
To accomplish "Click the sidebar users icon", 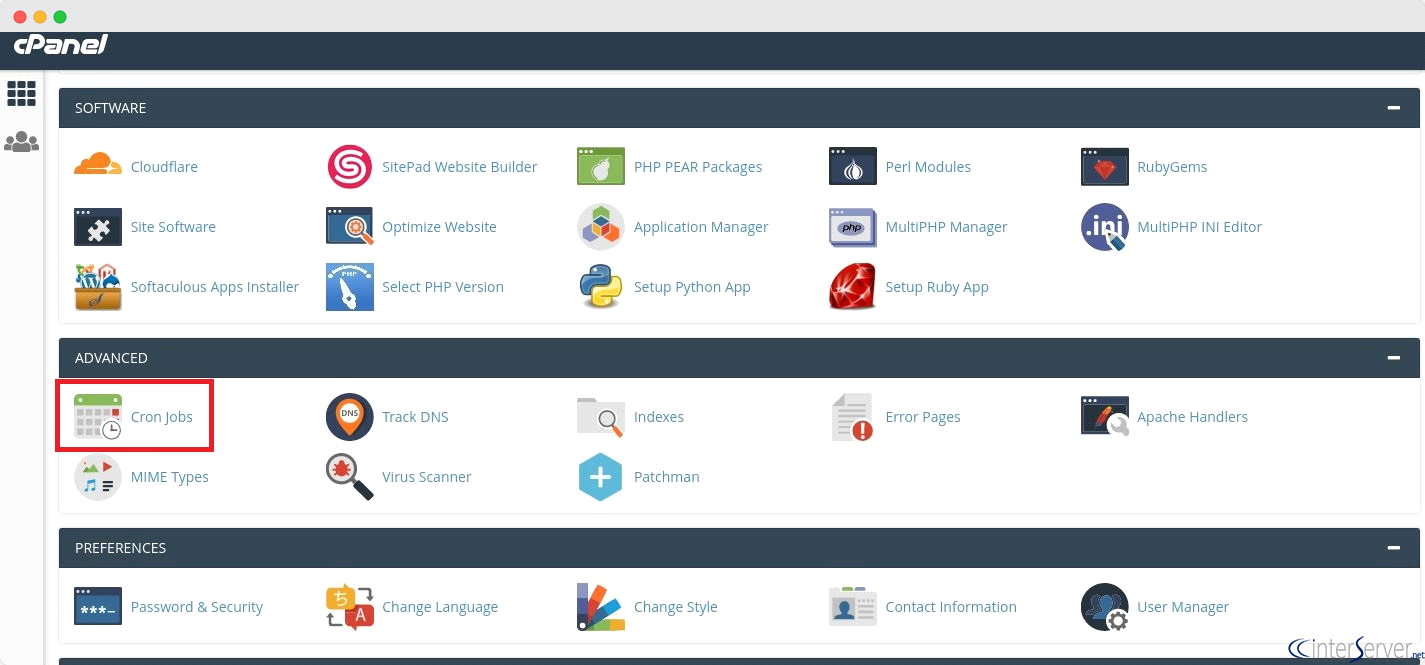I will (x=21, y=142).
